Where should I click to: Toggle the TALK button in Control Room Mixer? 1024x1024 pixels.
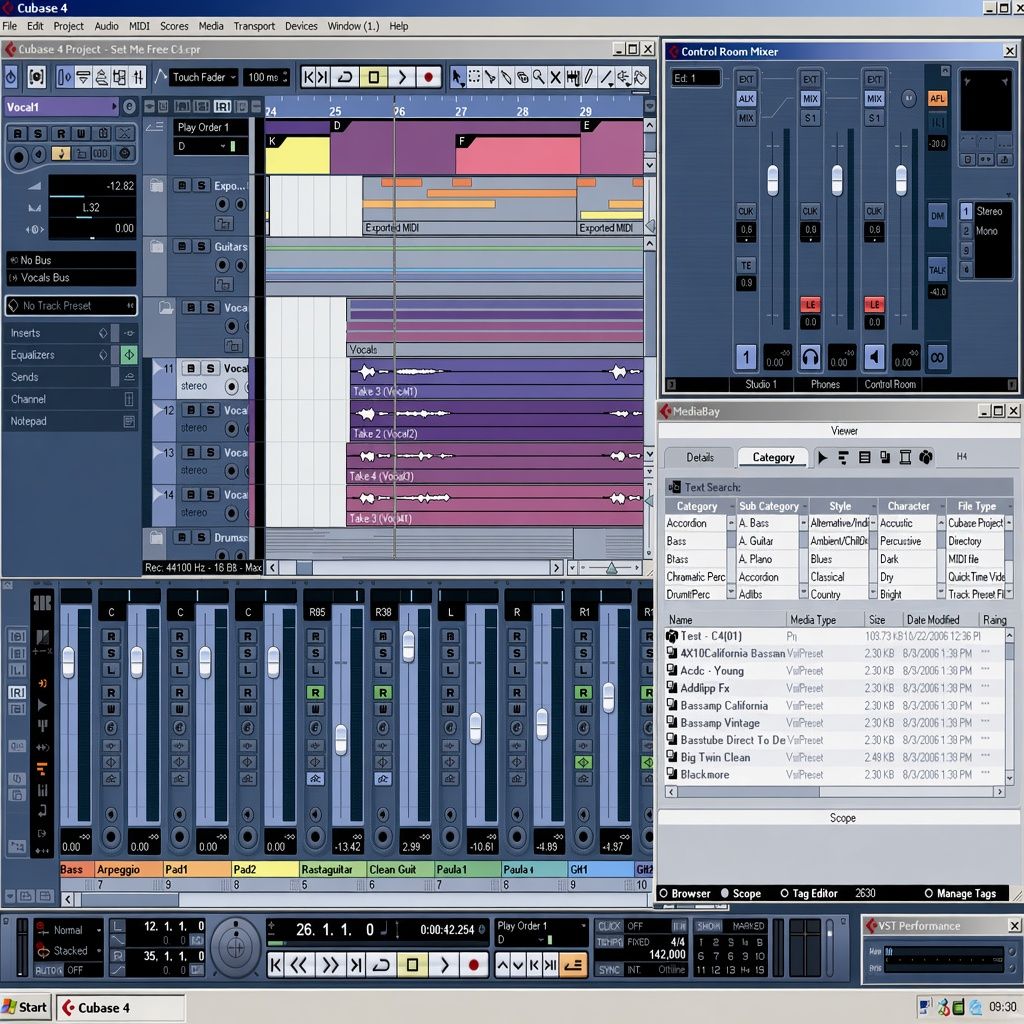(x=937, y=269)
